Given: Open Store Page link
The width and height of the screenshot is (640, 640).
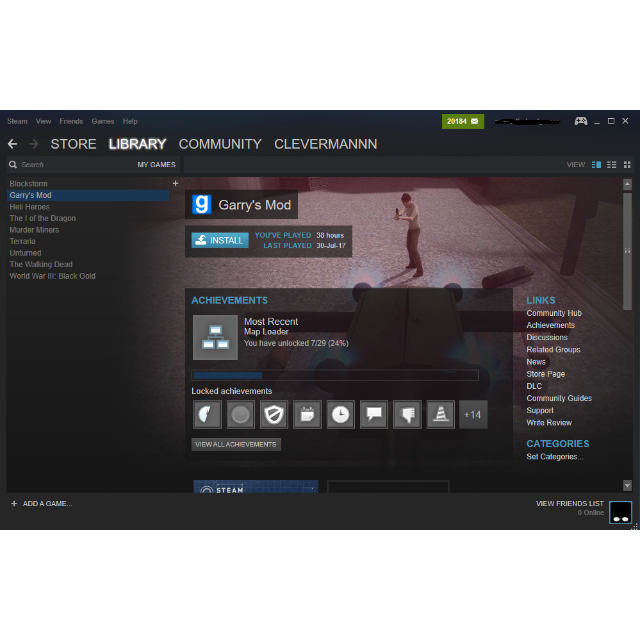Looking at the screenshot, I should coord(546,374).
